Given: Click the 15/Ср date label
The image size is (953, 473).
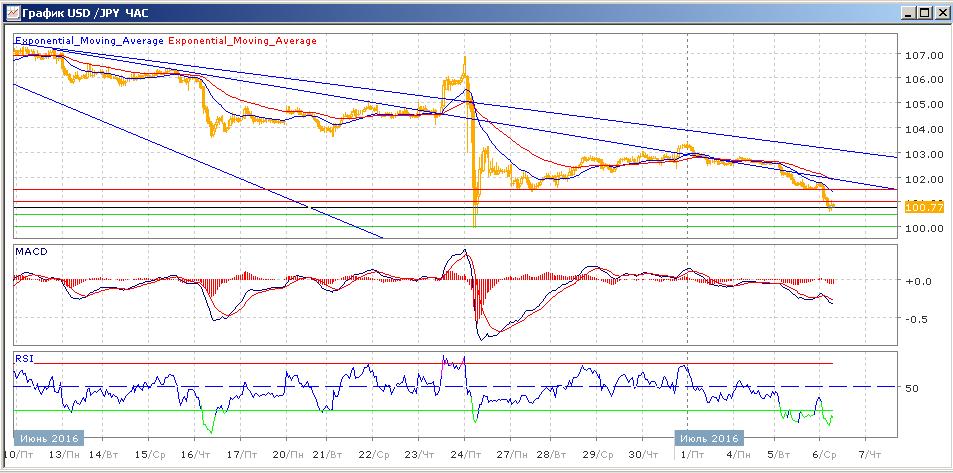Looking at the screenshot, I should coord(150,455).
